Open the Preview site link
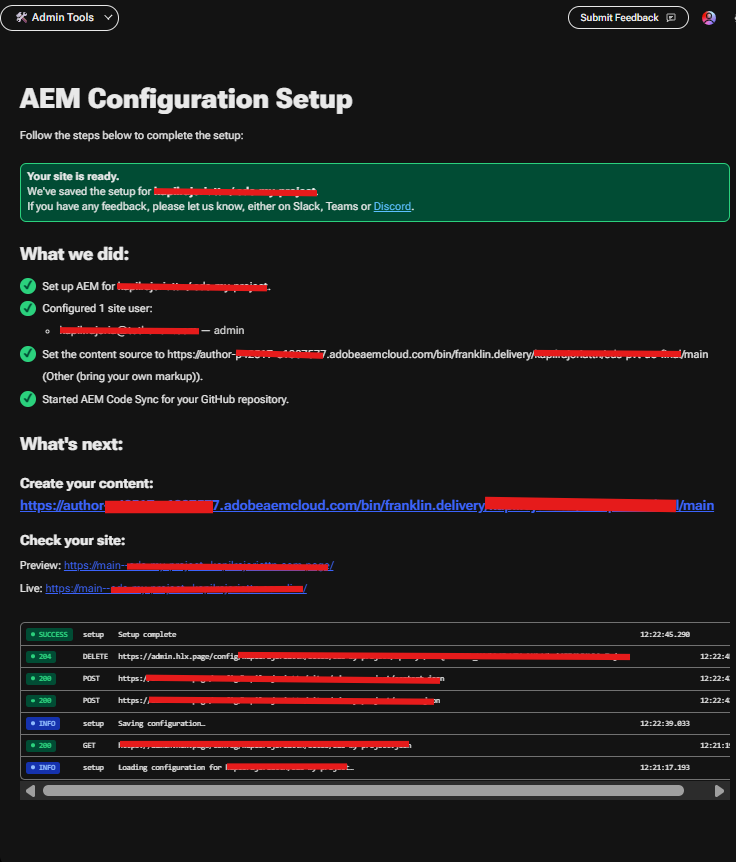The height and width of the screenshot is (862, 736). tap(198, 565)
